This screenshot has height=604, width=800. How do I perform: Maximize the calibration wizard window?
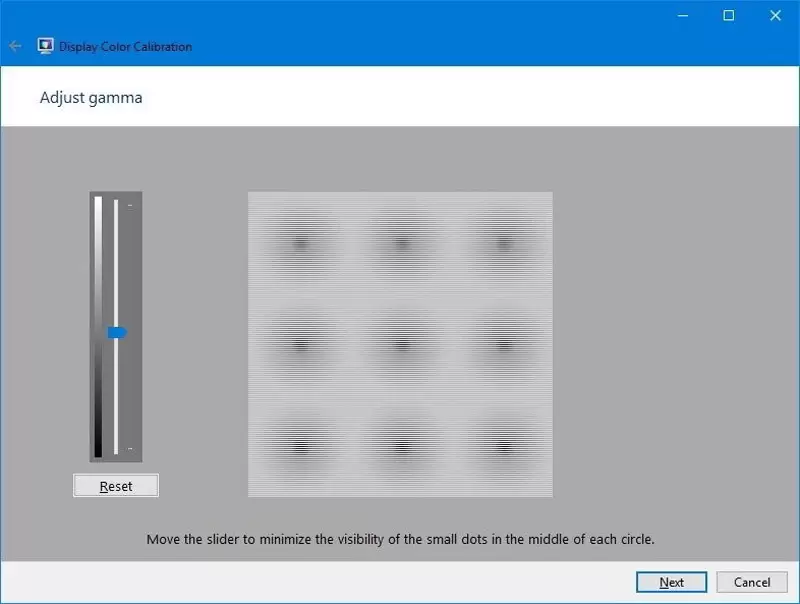tap(729, 15)
